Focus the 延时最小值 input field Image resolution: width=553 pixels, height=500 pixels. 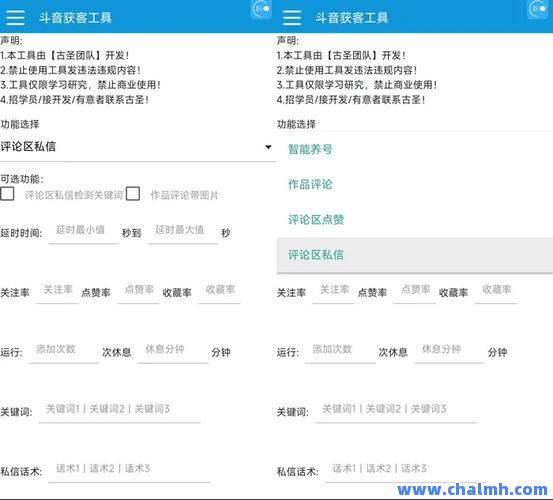(84, 231)
